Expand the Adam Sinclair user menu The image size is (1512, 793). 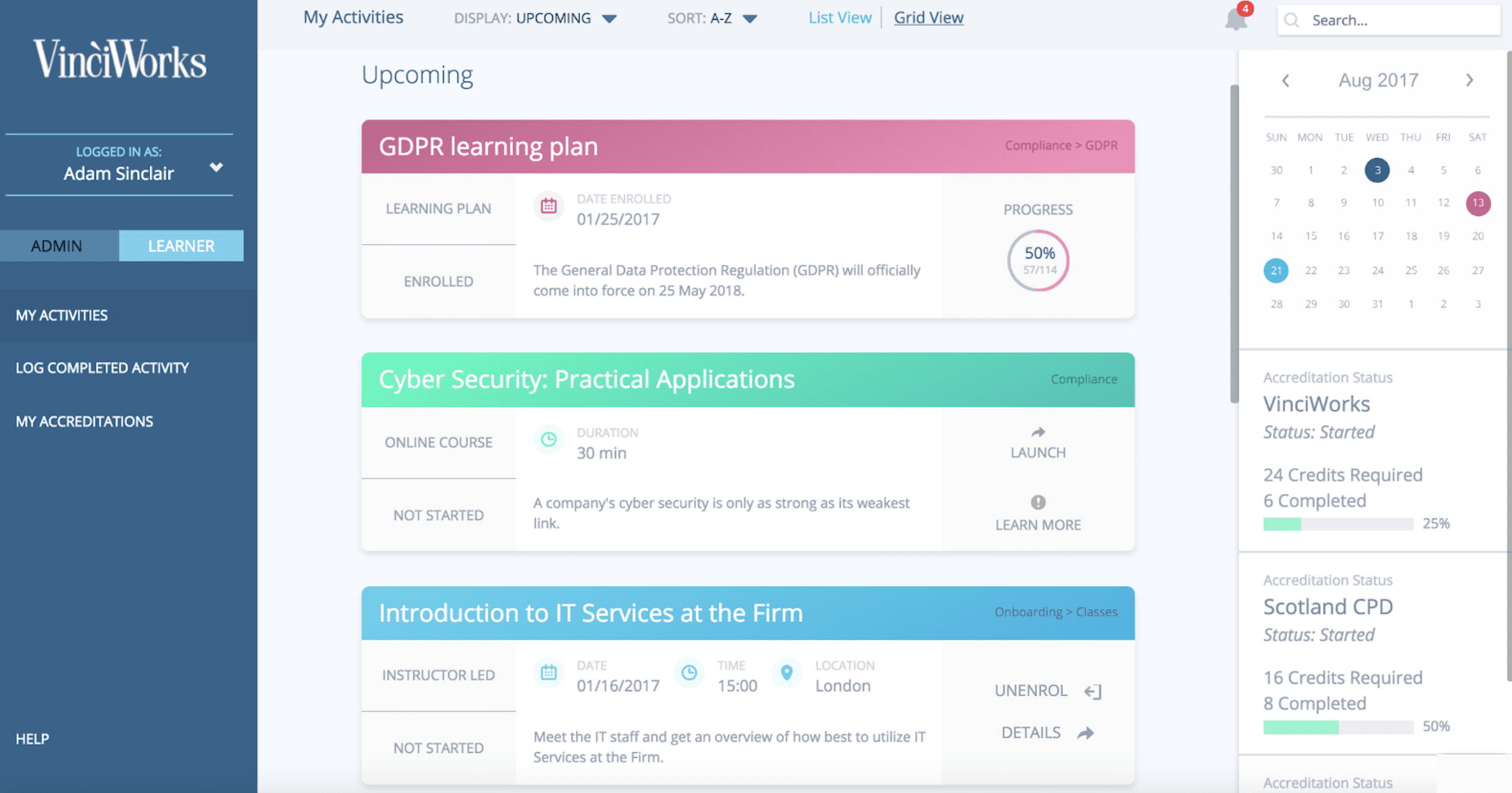point(216,167)
